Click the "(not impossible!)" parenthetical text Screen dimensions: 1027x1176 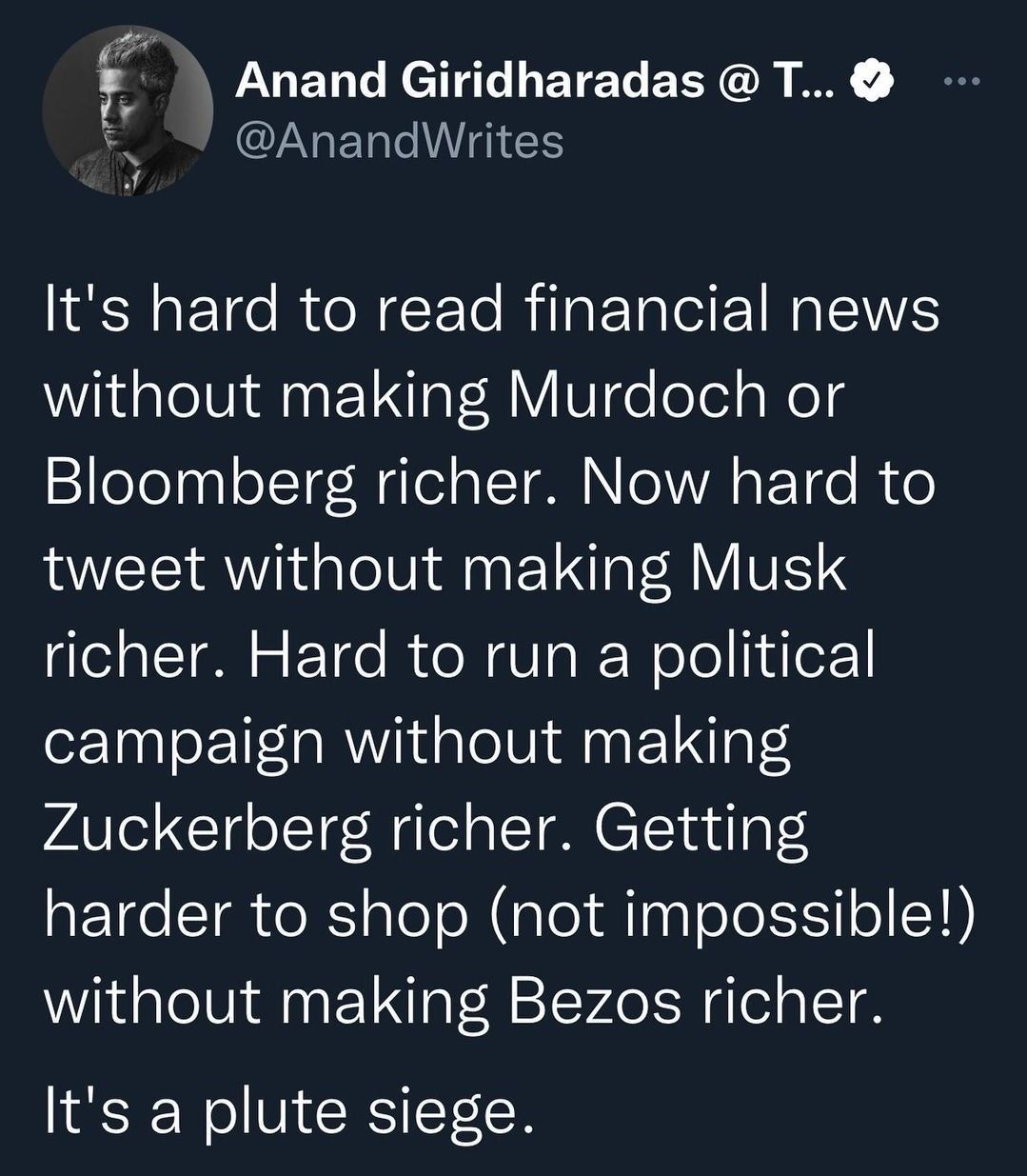(734, 914)
